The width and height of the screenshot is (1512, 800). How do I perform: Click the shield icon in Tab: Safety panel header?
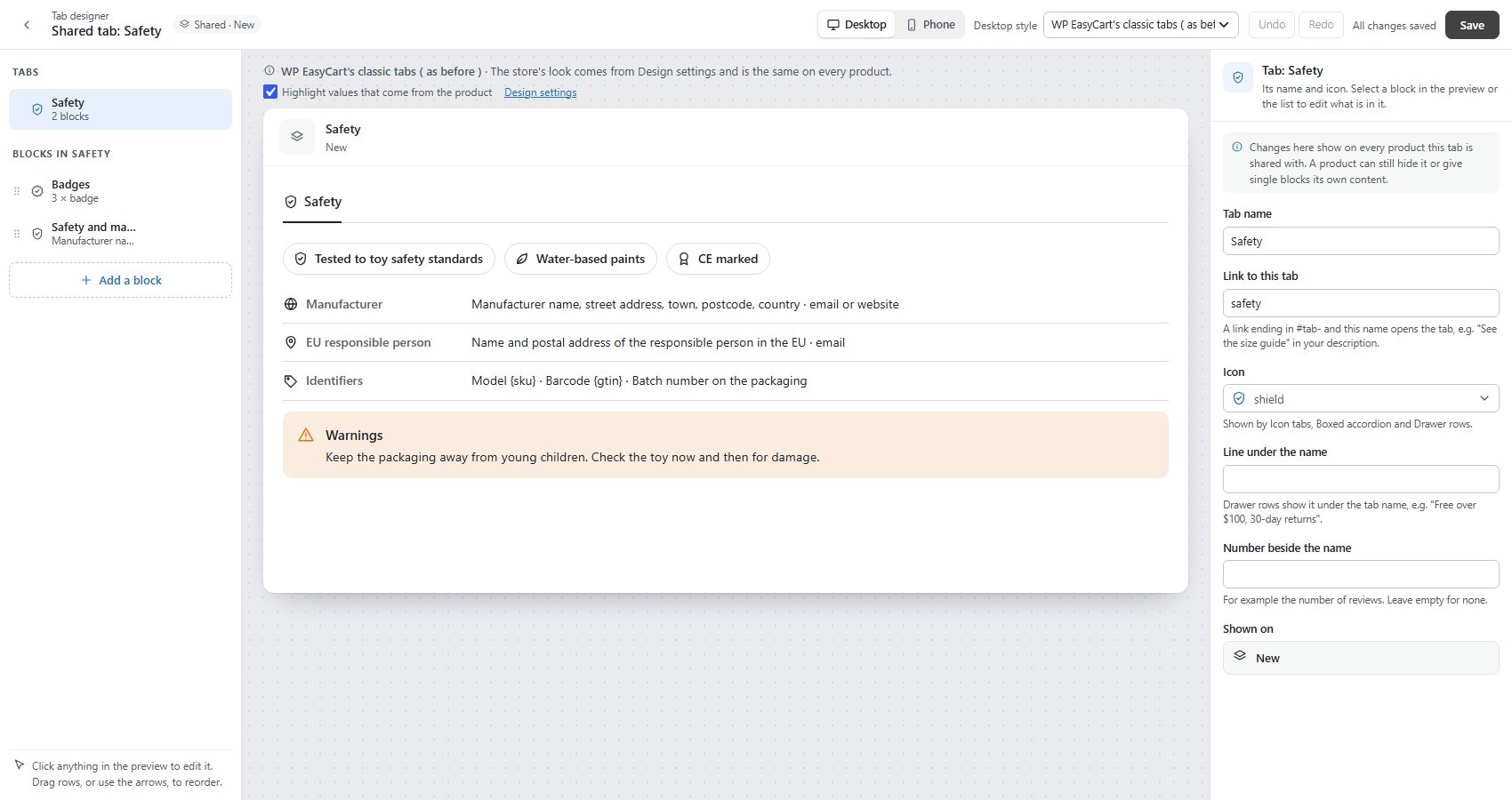(1238, 77)
